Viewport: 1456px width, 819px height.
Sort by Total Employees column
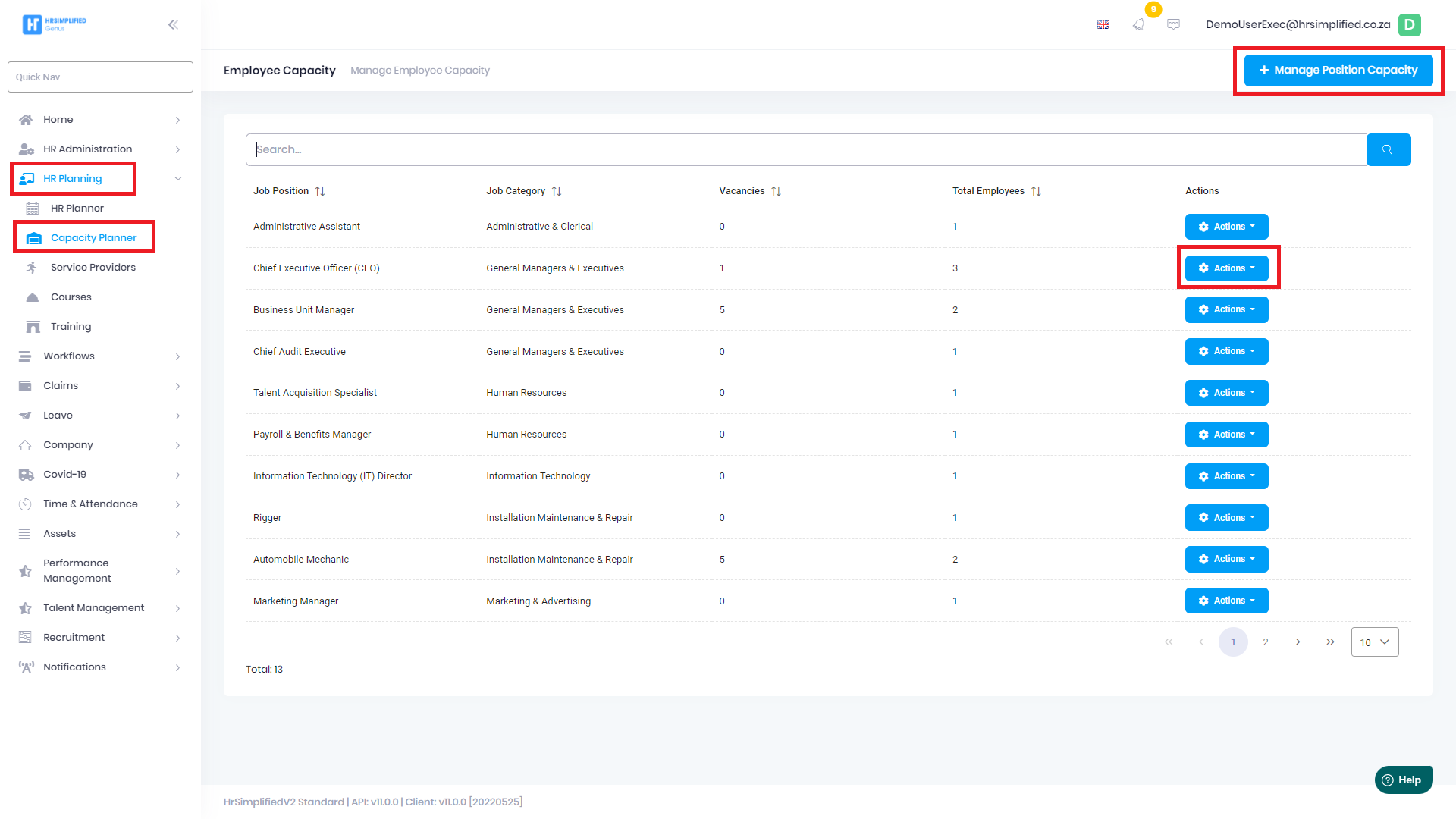click(1036, 191)
